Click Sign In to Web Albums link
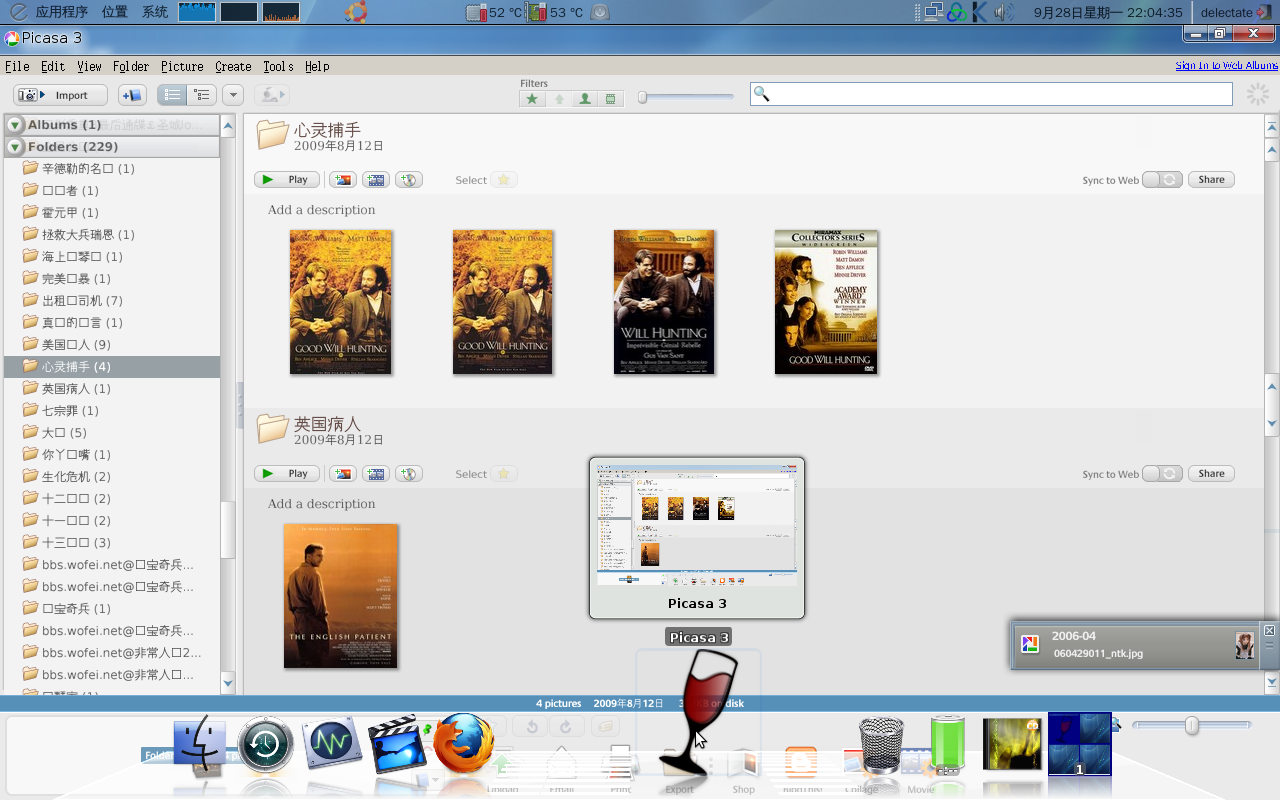The height and width of the screenshot is (800, 1280). pyautogui.click(x=1226, y=65)
